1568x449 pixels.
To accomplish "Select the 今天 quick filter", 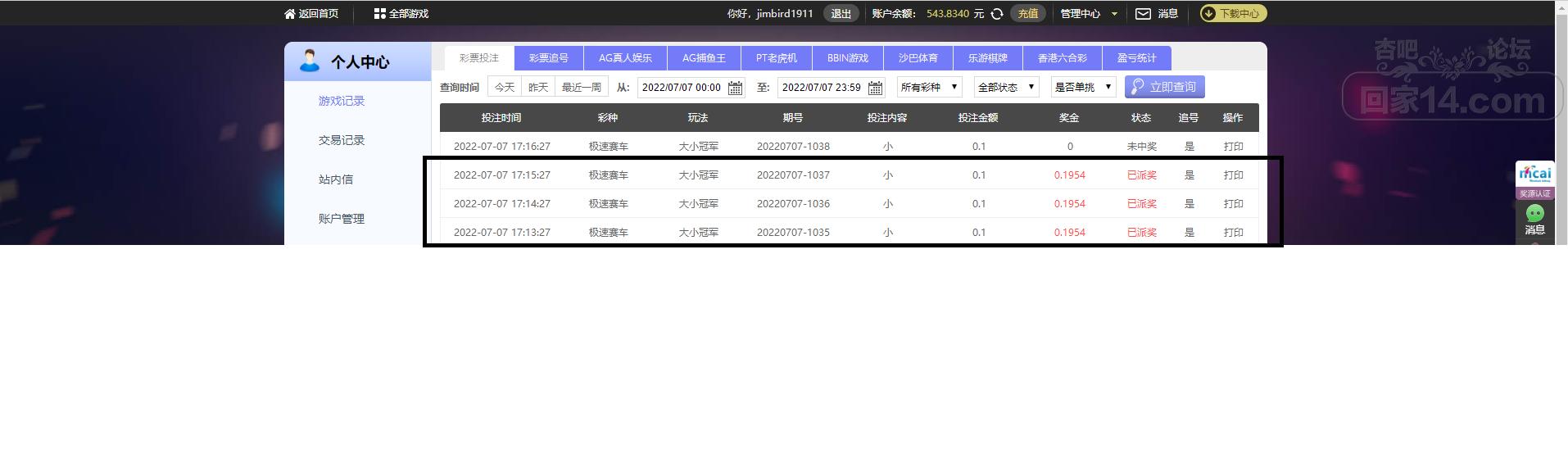I will pos(505,87).
